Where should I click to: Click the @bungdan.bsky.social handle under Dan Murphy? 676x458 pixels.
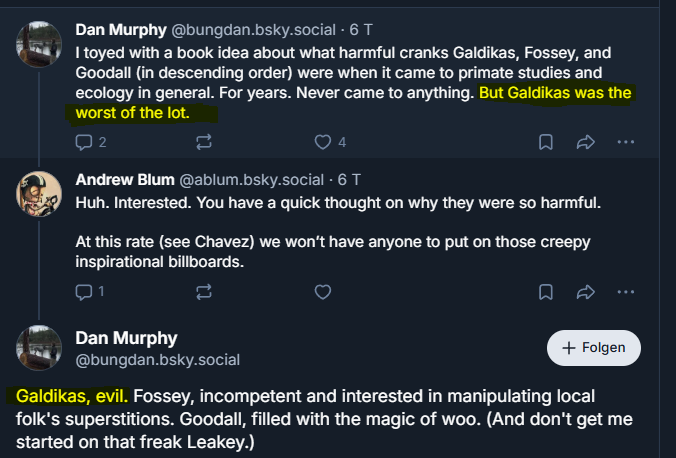[x=157, y=360]
